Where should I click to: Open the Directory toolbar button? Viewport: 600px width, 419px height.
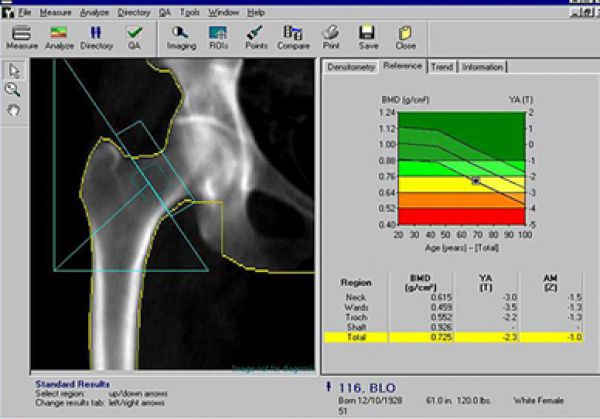[98, 36]
